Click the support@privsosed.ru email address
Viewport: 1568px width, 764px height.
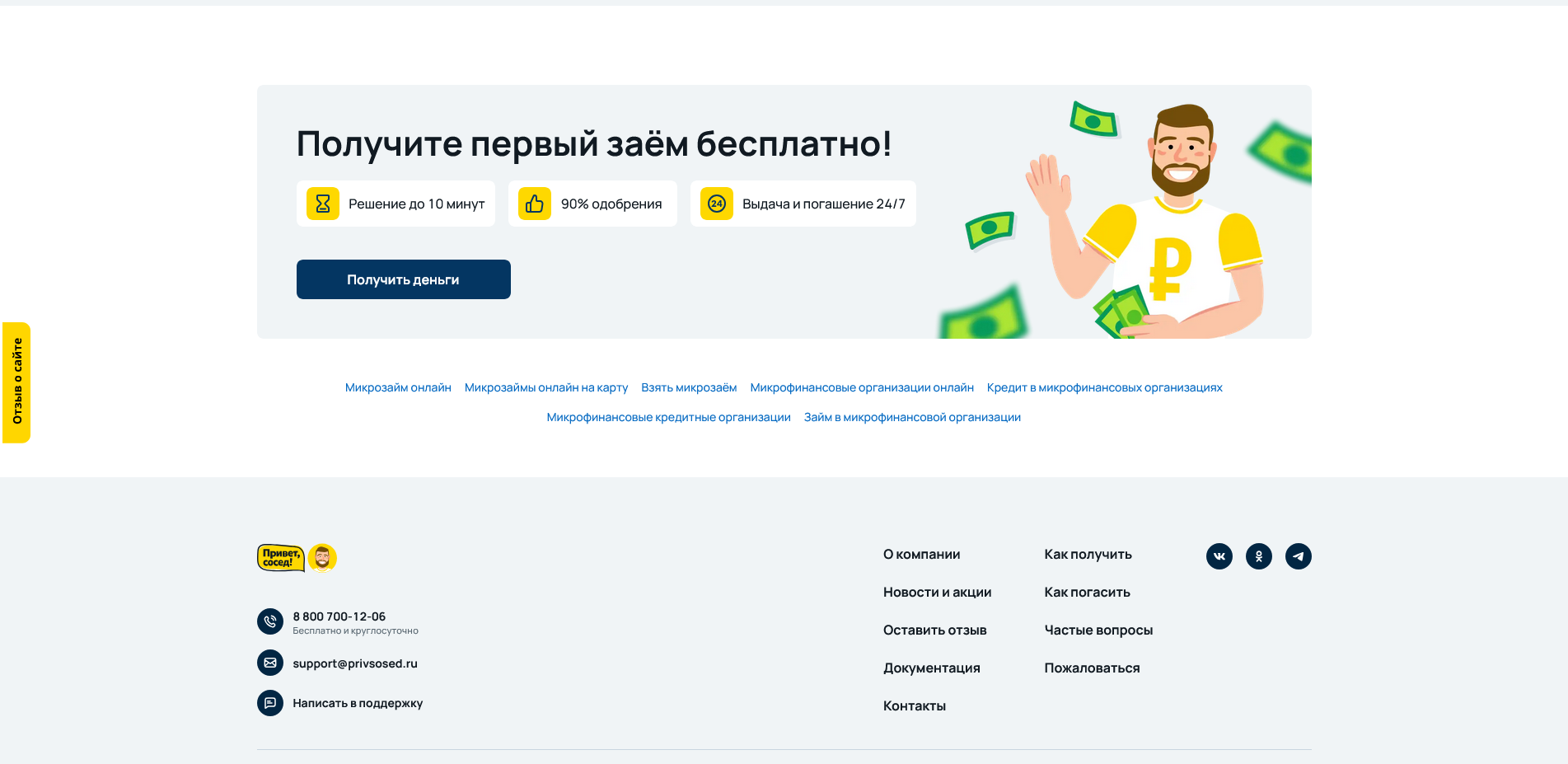[355, 663]
